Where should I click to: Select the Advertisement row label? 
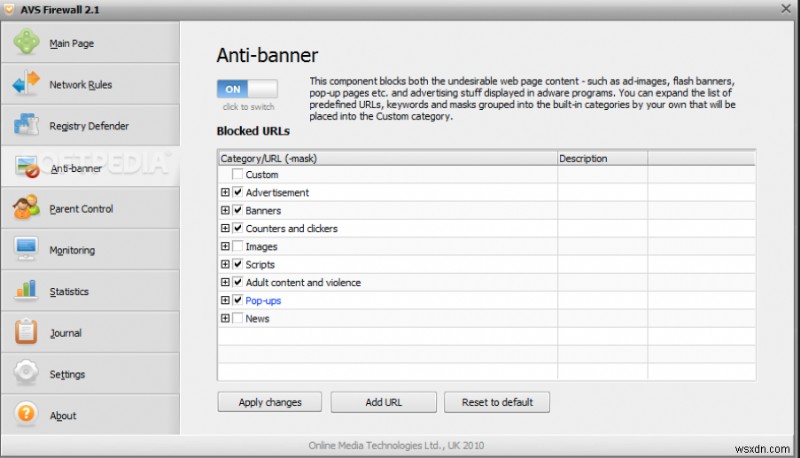pos(277,192)
